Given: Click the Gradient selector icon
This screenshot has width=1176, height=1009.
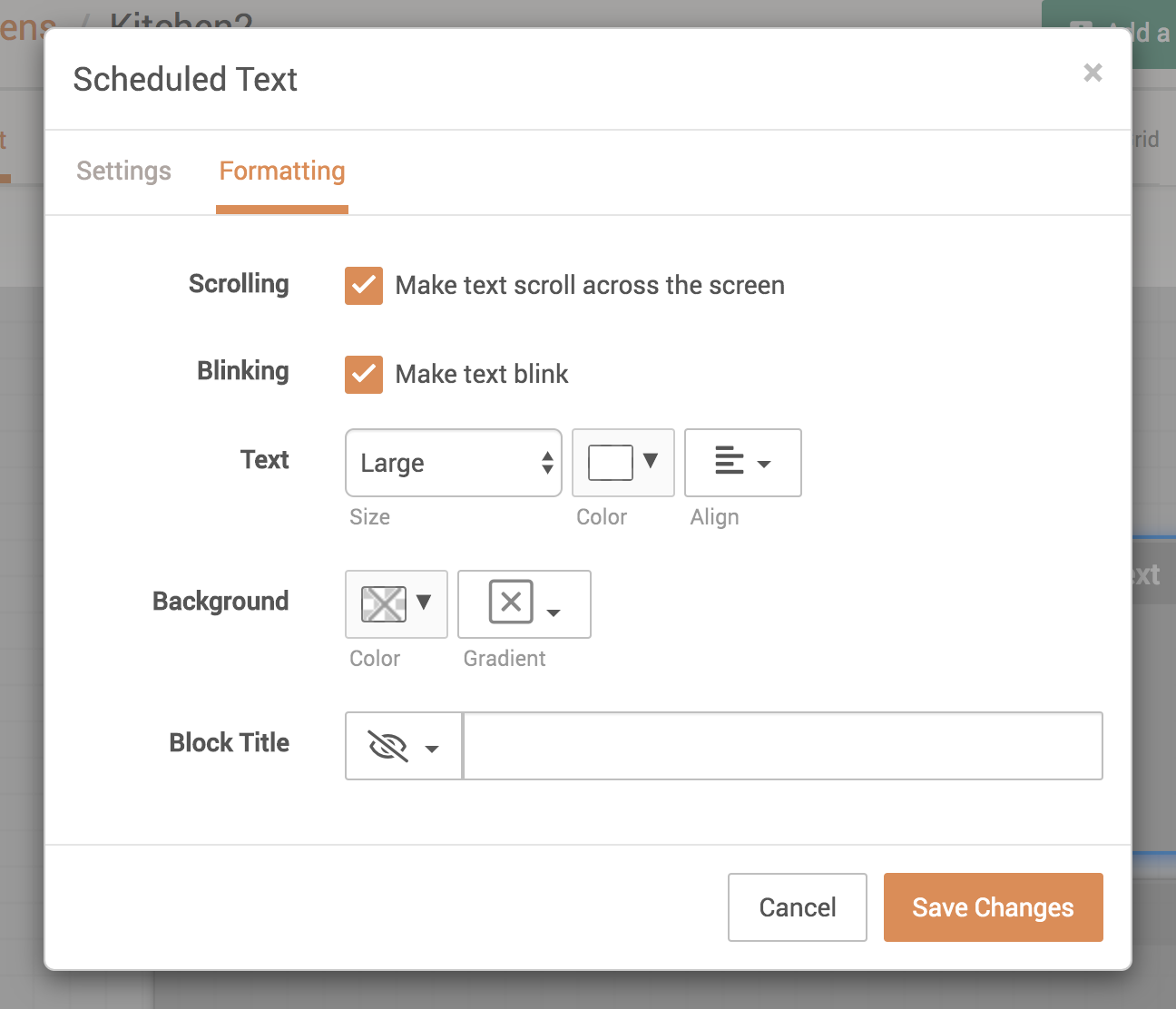Looking at the screenshot, I should (511, 602).
